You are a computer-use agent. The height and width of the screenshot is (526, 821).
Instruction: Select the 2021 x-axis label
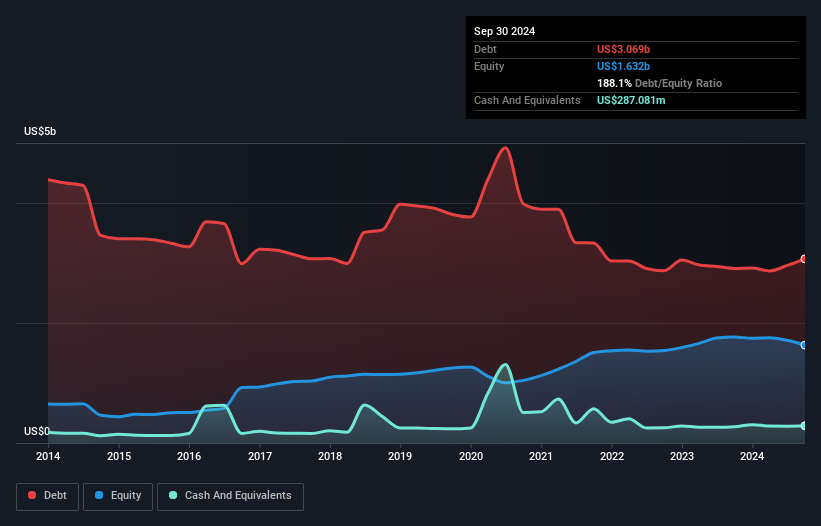[x=541, y=456]
